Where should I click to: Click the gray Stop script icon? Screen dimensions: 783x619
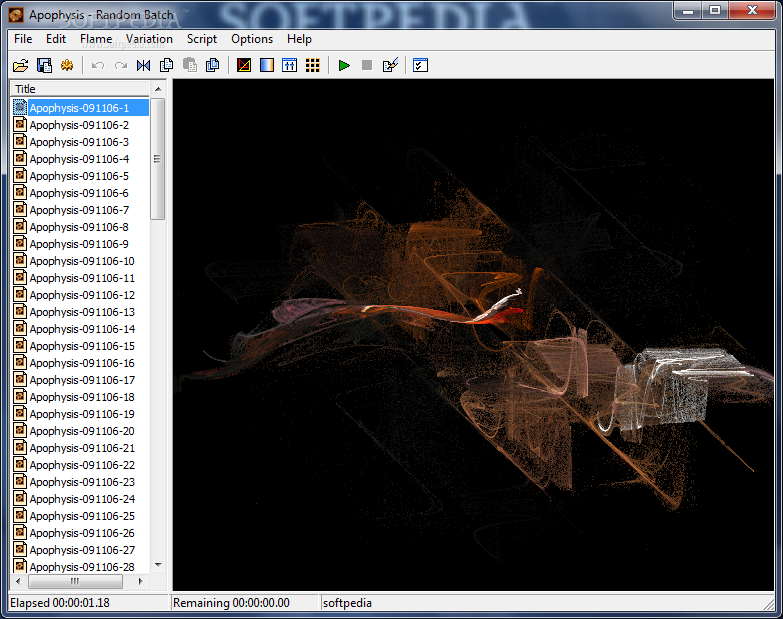tap(367, 65)
